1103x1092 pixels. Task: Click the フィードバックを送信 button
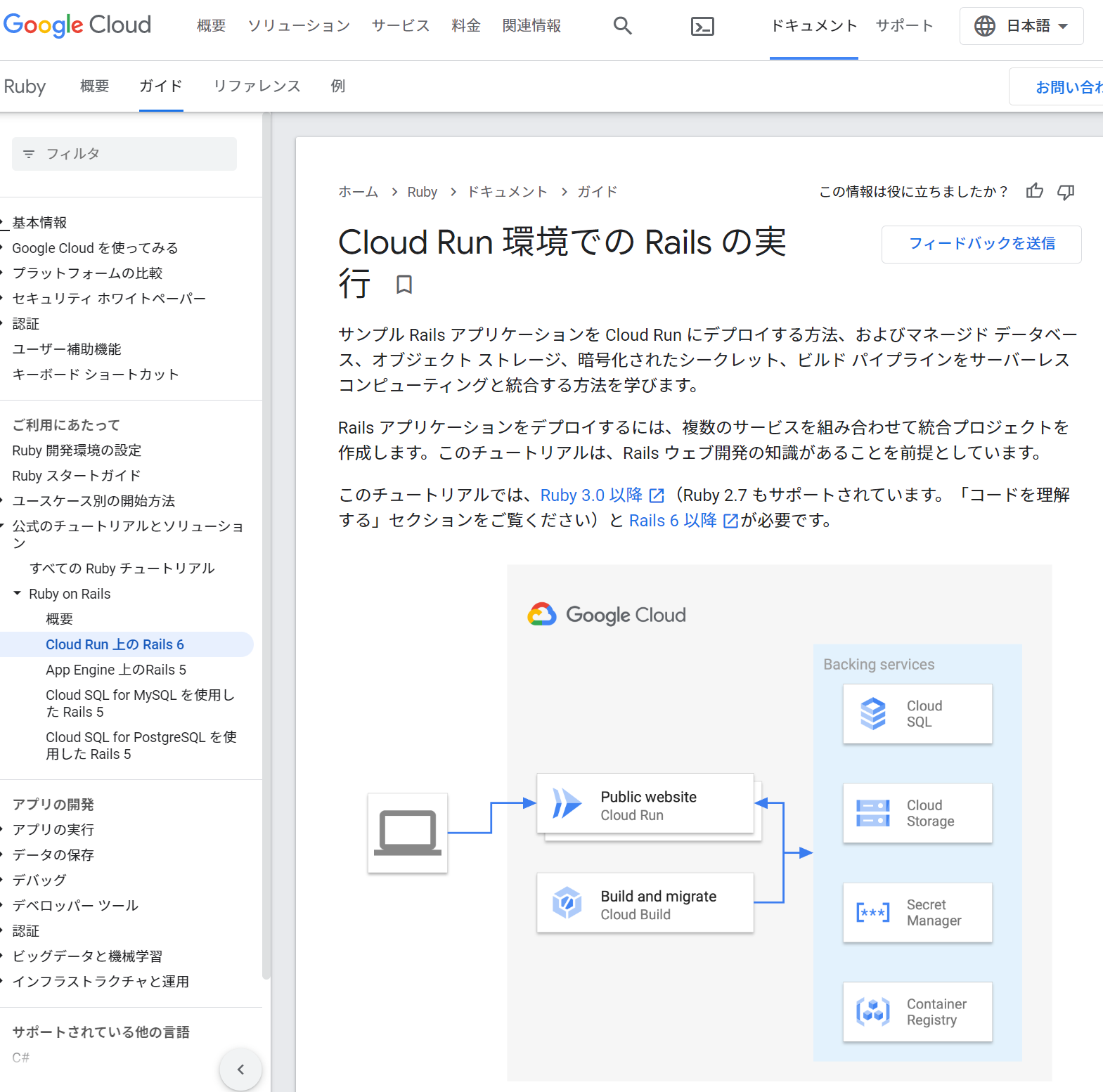[981, 244]
